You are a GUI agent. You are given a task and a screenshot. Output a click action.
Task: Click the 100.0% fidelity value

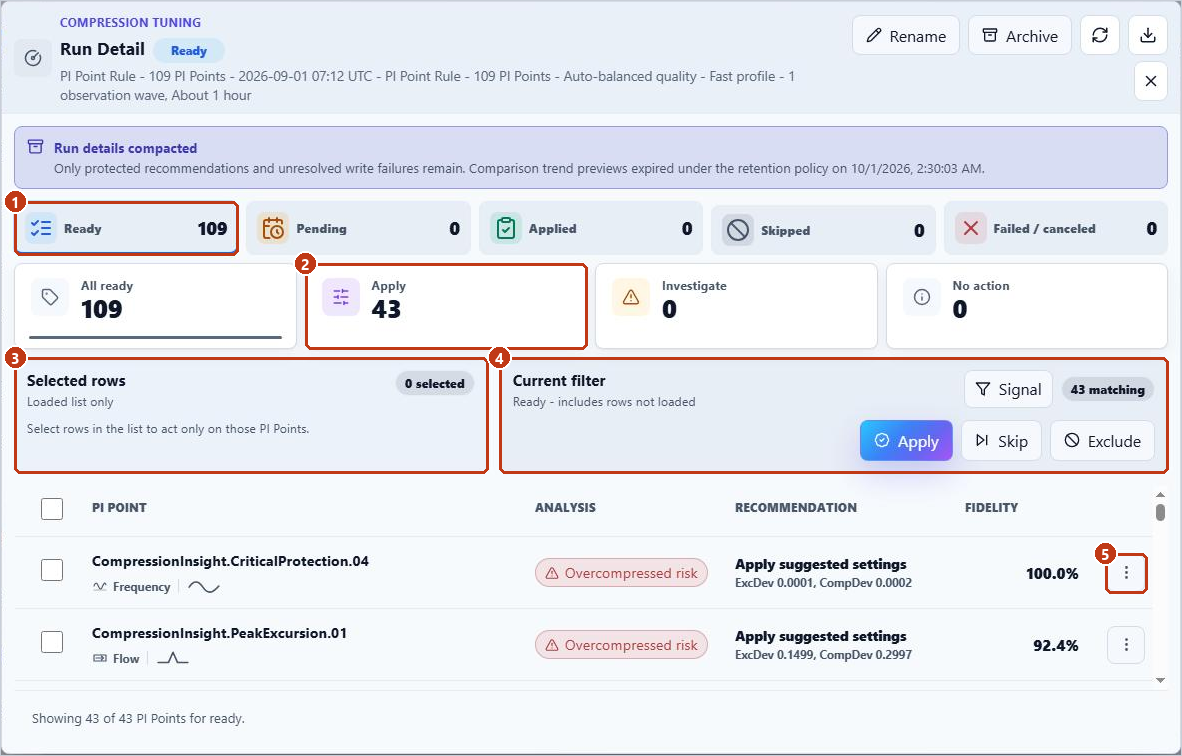pos(1052,574)
